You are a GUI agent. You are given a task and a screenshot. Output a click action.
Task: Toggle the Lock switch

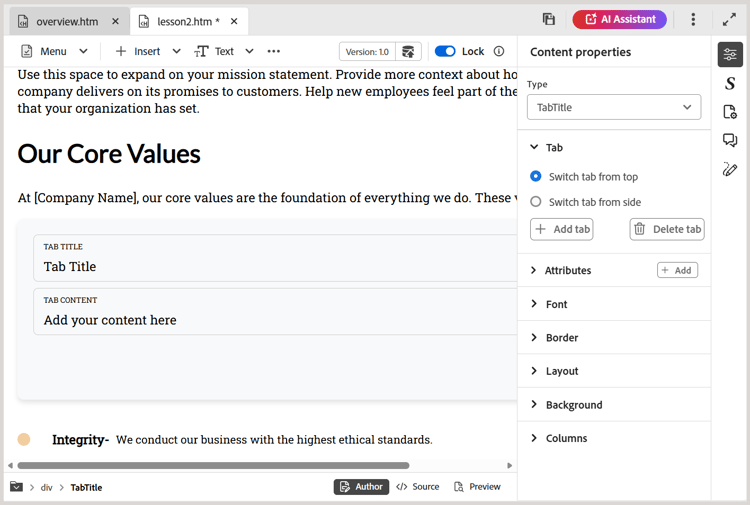446,51
